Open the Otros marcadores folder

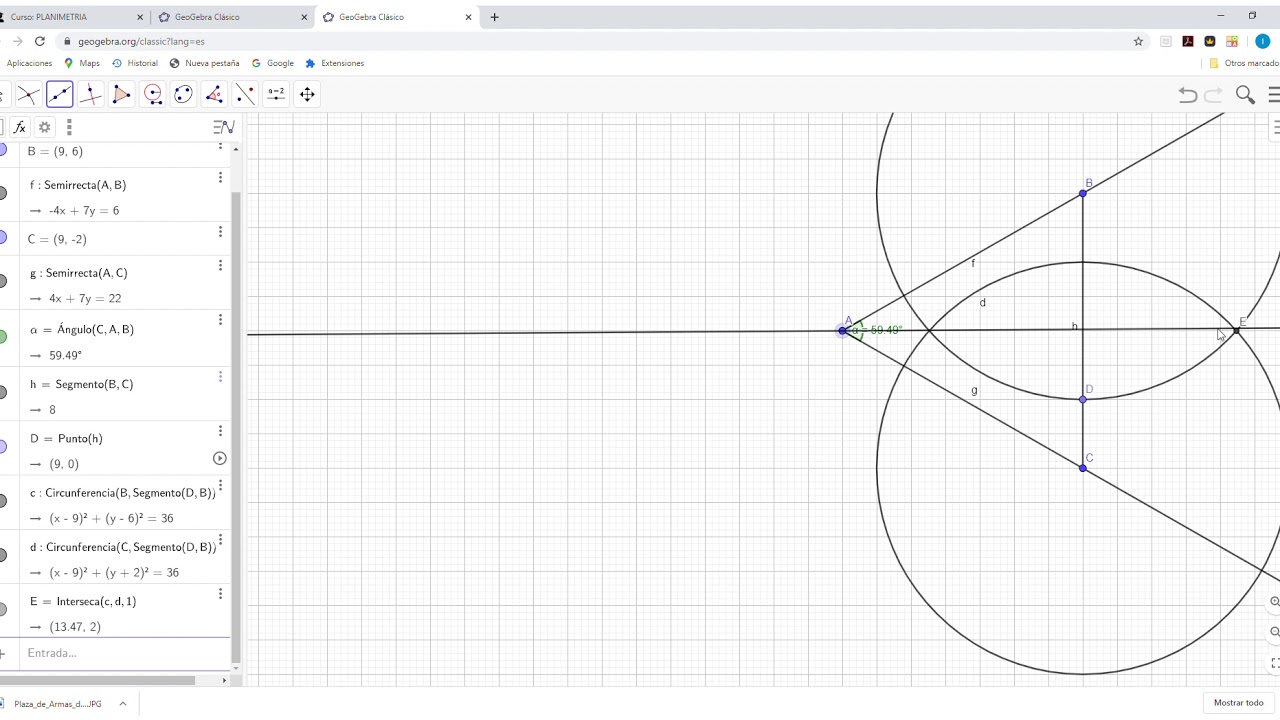(1244, 63)
